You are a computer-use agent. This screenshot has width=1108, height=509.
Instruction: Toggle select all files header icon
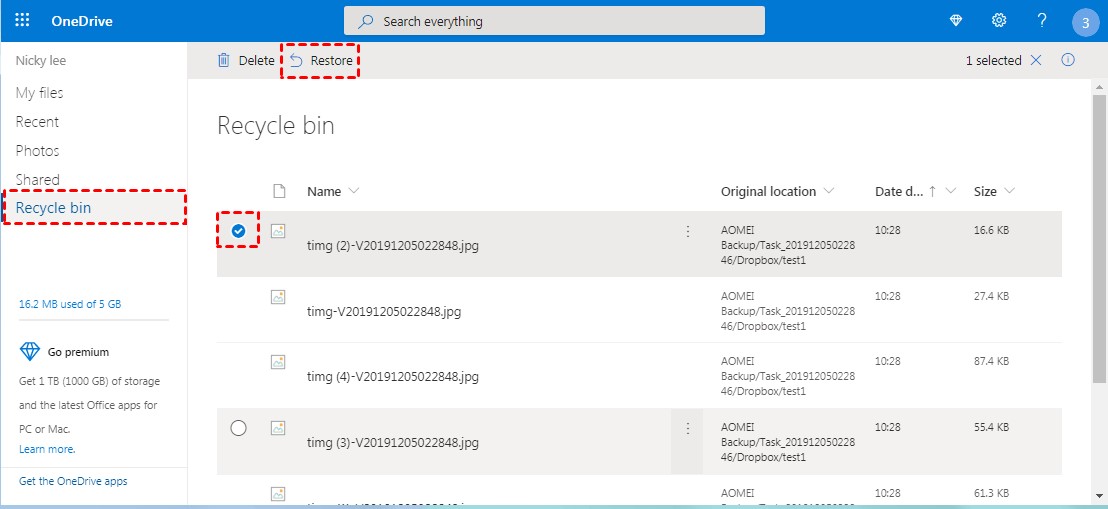pyautogui.click(x=279, y=192)
